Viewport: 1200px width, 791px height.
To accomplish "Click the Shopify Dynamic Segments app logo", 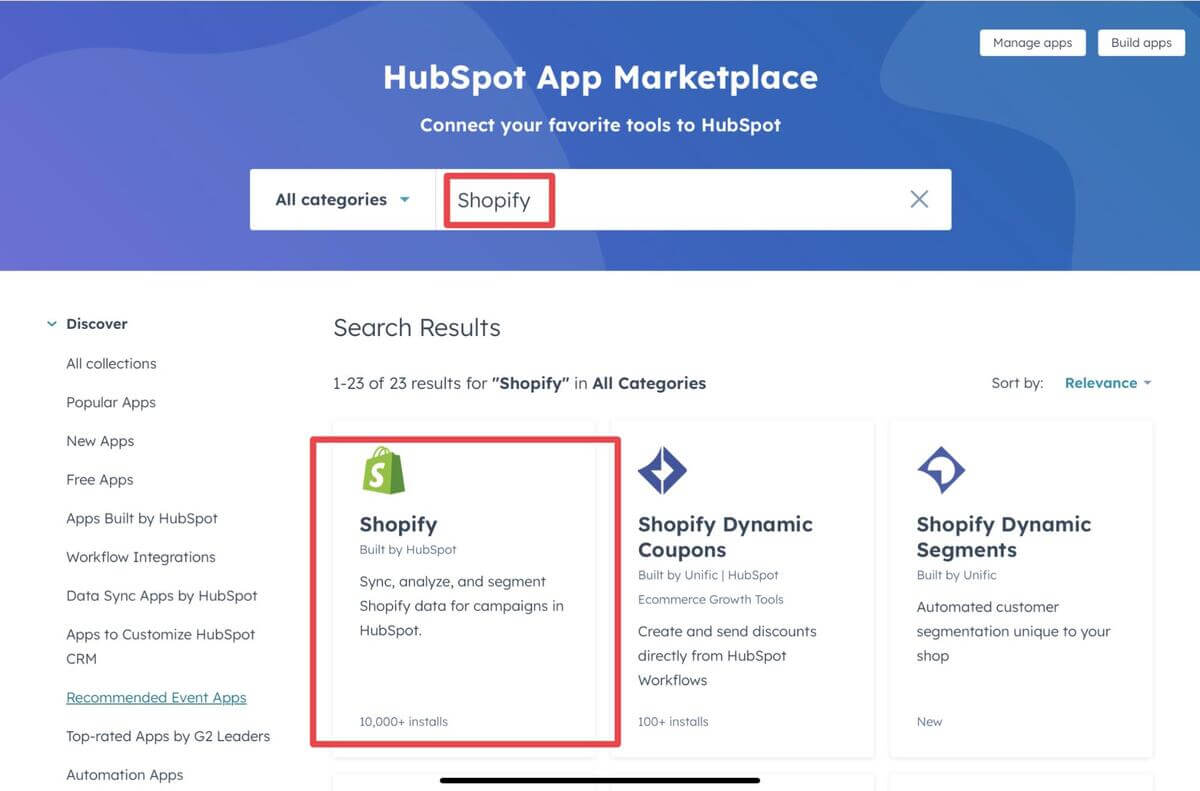I will (941, 470).
